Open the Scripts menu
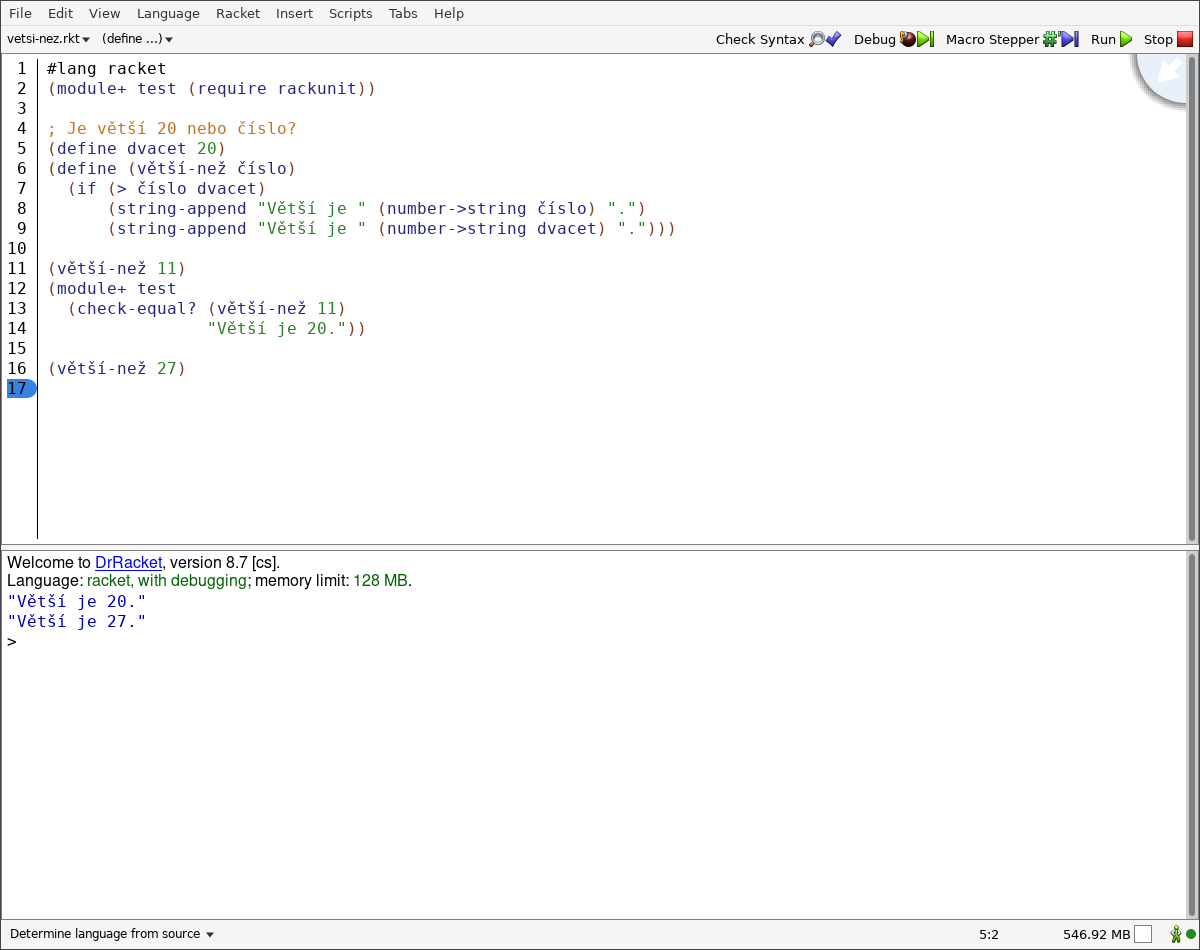Screen dimensions: 1200x950 [350, 13]
